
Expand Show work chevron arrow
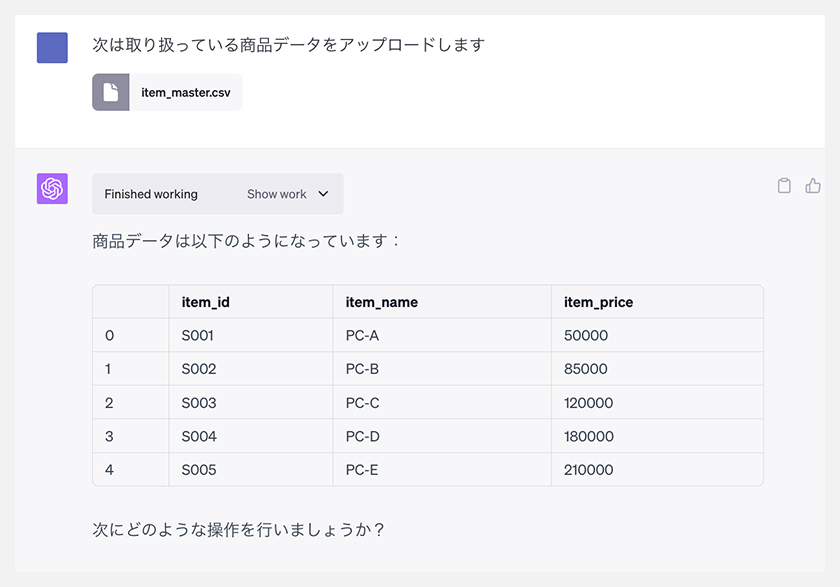click(x=323, y=194)
